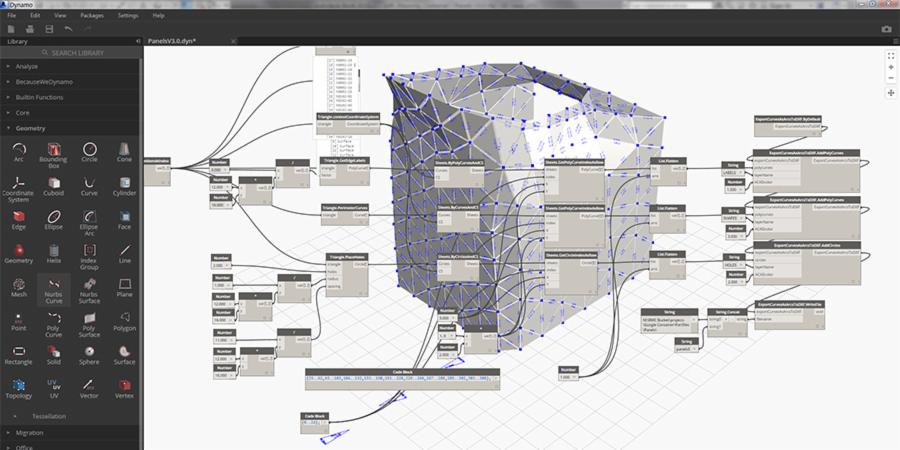Save the graph using toolbar icon
This screenshot has height=450, width=900.
(49, 29)
